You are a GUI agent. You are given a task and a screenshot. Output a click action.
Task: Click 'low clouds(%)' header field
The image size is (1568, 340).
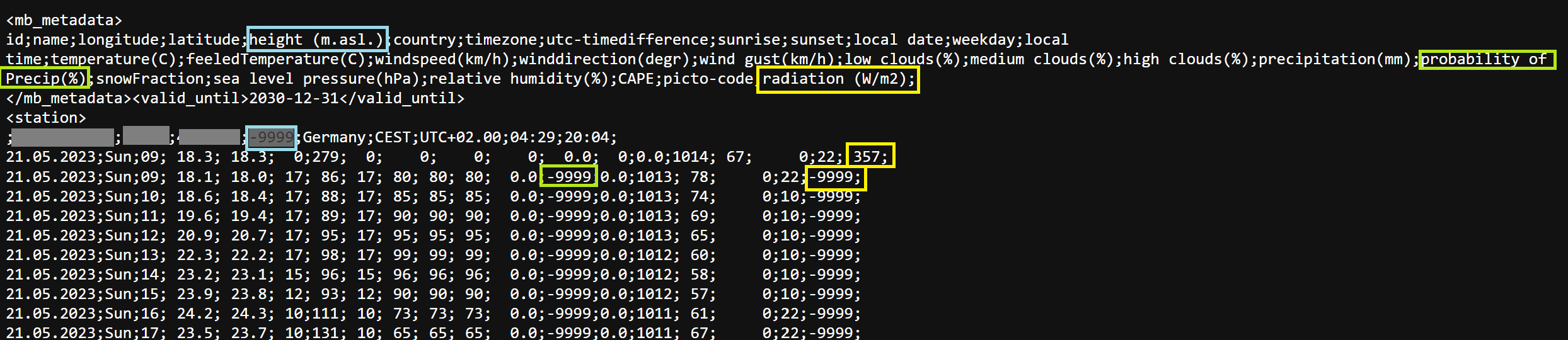click(x=902, y=59)
